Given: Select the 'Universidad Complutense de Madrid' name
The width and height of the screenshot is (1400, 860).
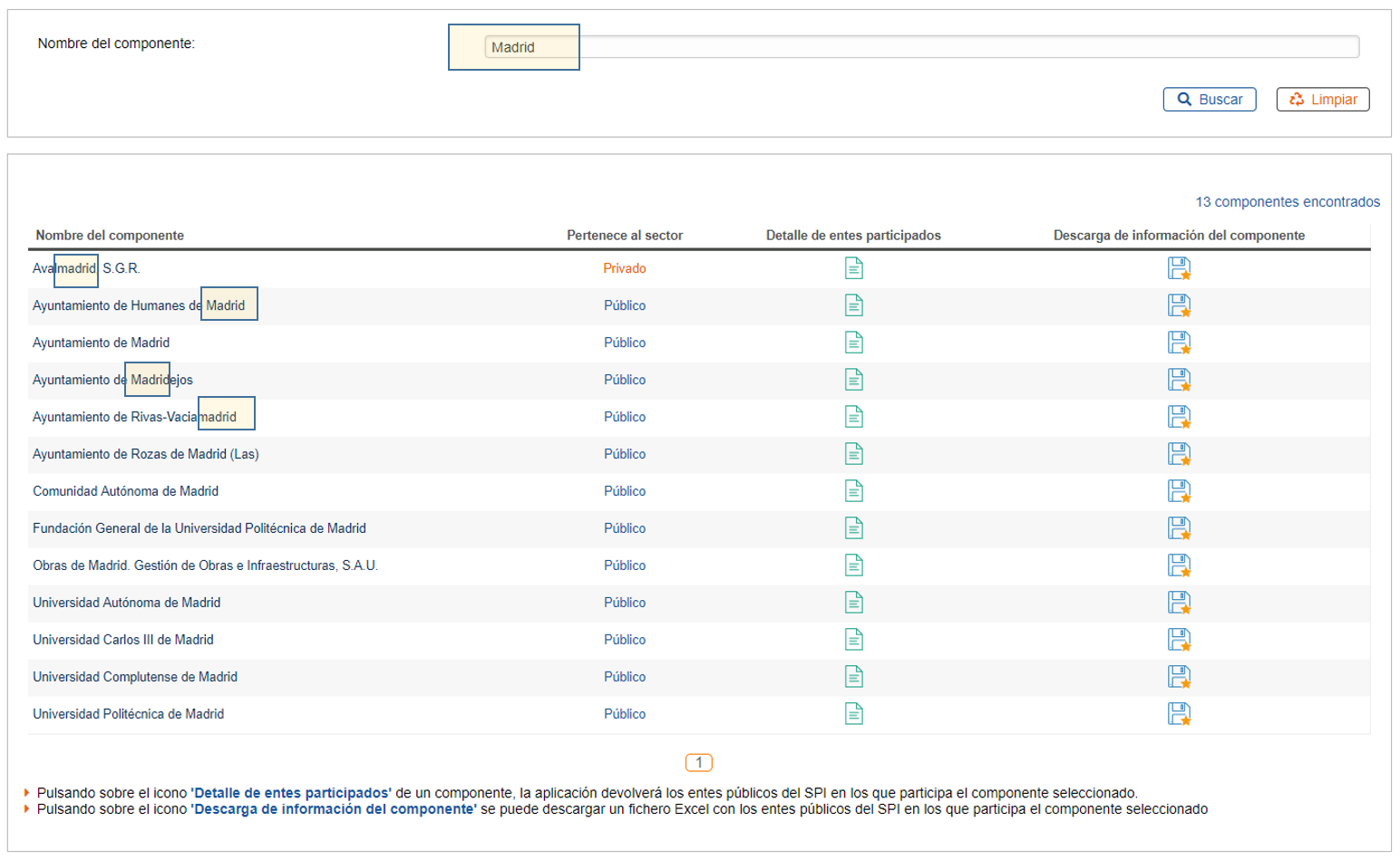Looking at the screenshot, I should (135, 677).
